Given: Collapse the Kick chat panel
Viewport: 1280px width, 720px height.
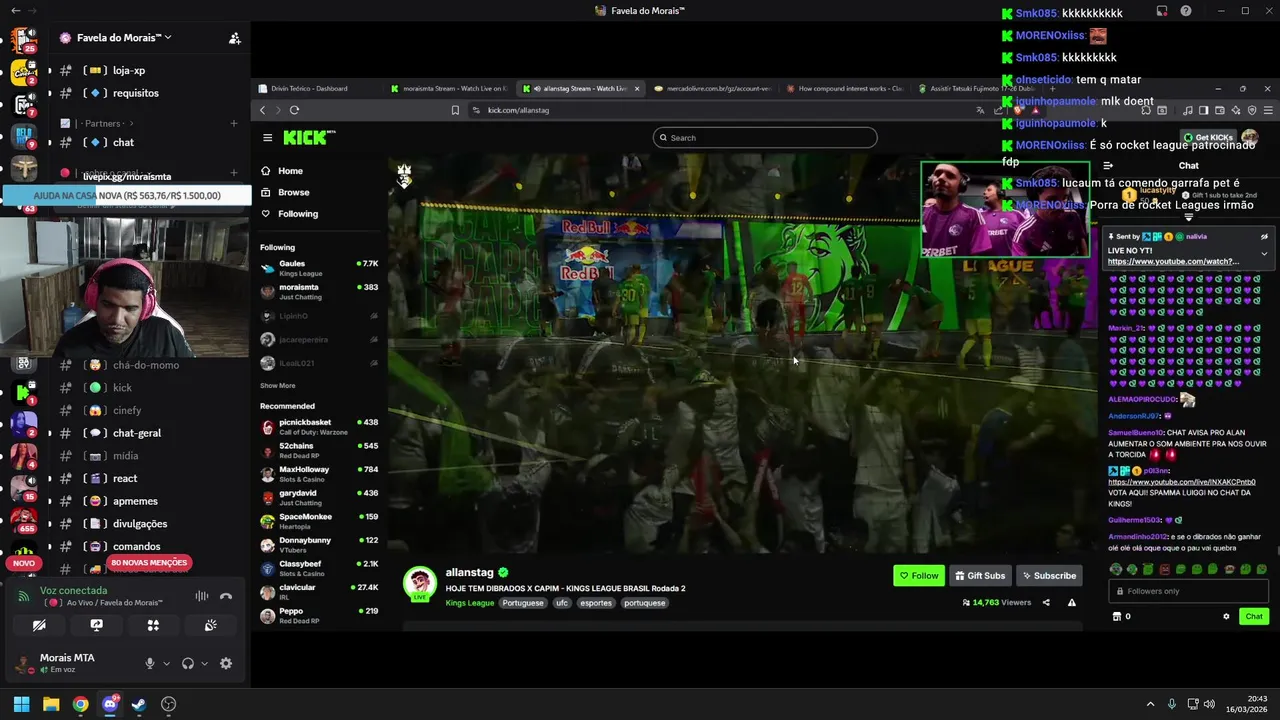Looking at the screenshot, I should [x=1108, y=166].
